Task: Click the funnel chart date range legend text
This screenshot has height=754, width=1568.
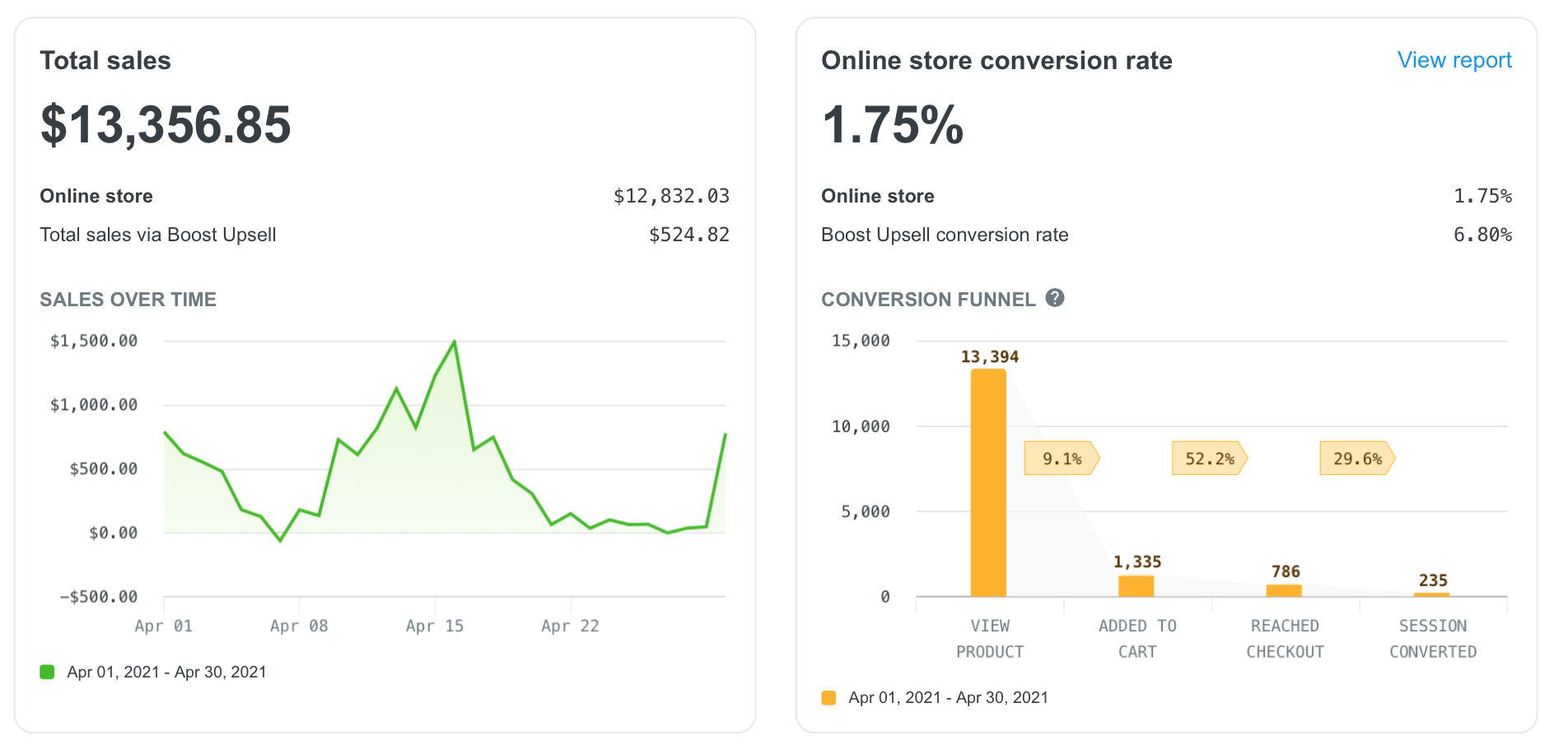Action: click(x=949, y=698)
